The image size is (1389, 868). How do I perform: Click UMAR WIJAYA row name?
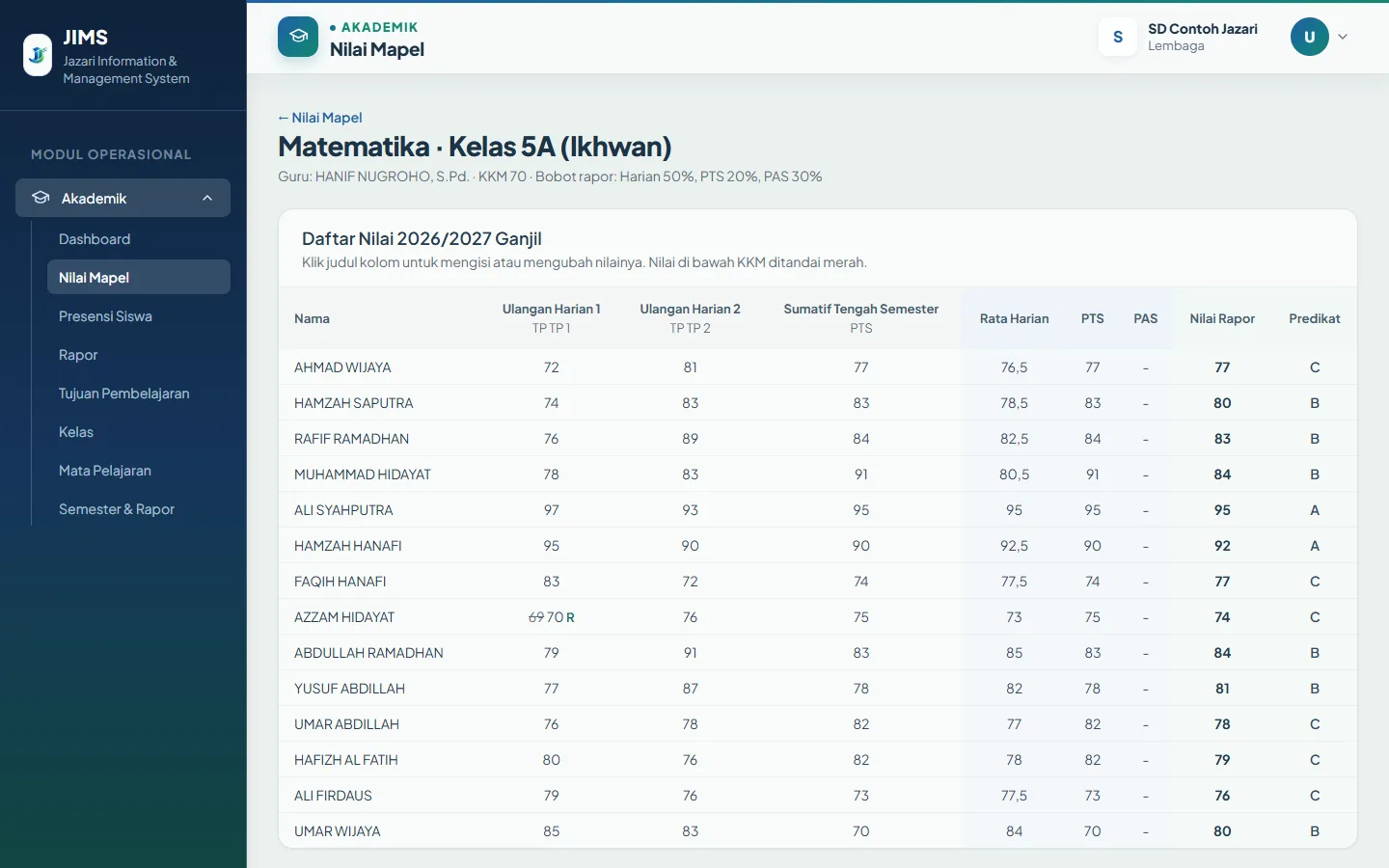(x=337, y=831)
